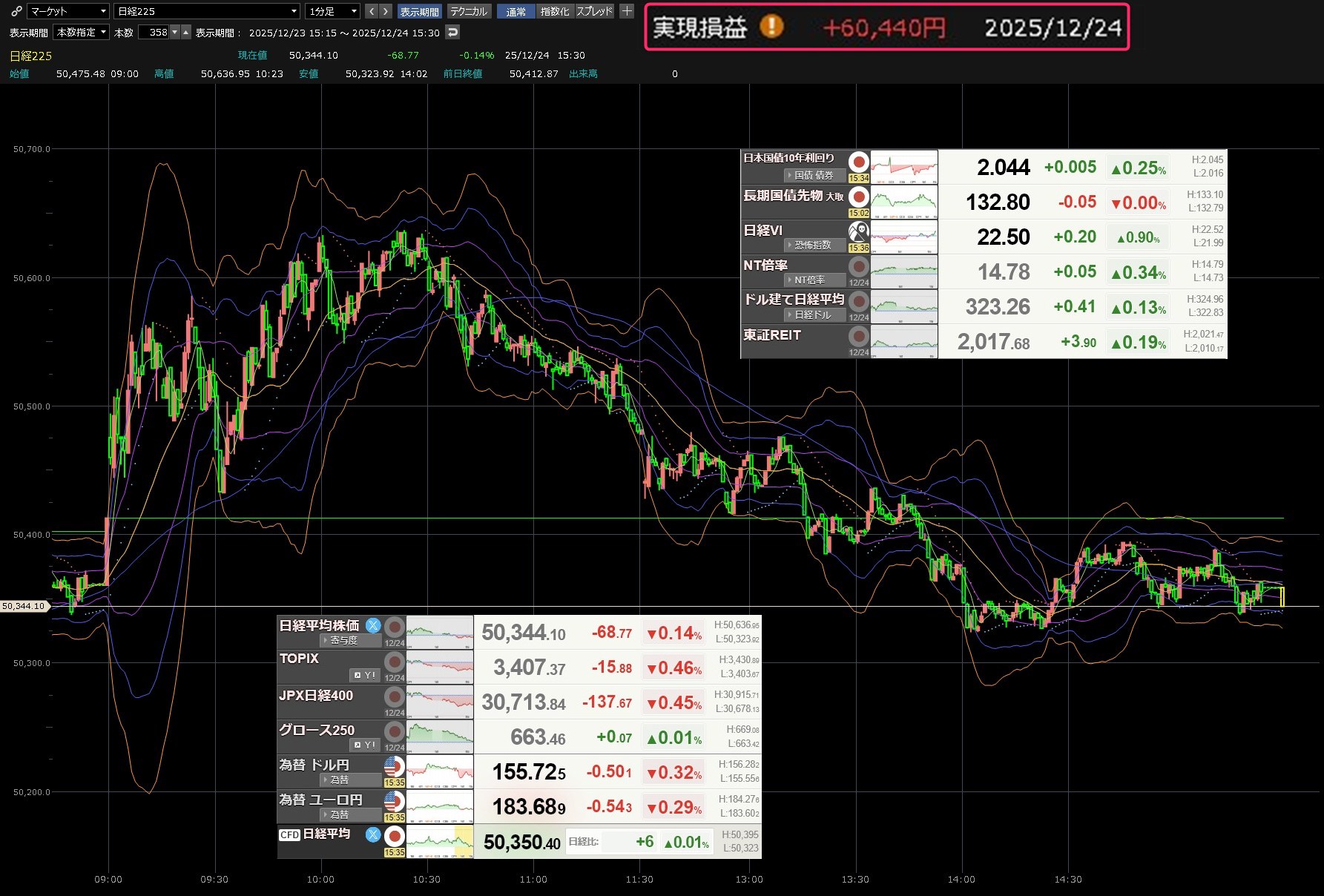Click the reset display period return icon
The image size is (1324, 896).
pos(452,32)
